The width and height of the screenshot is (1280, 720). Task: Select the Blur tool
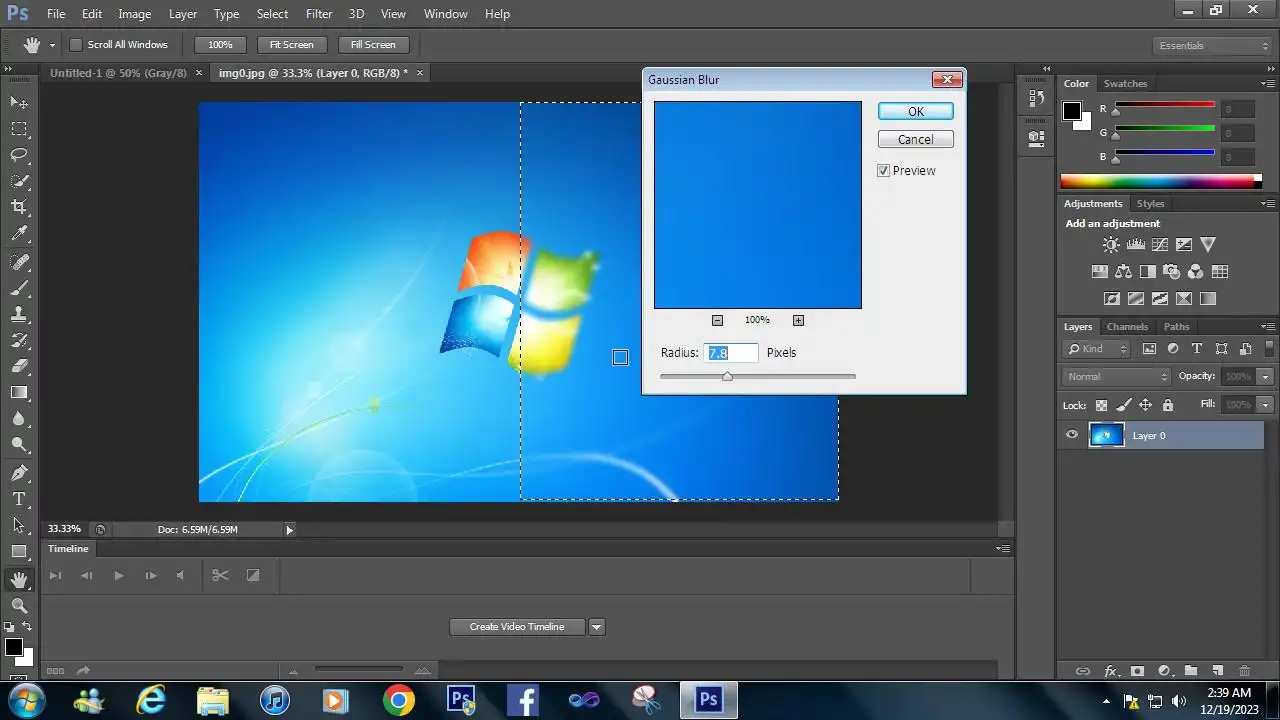pos(19,419)
